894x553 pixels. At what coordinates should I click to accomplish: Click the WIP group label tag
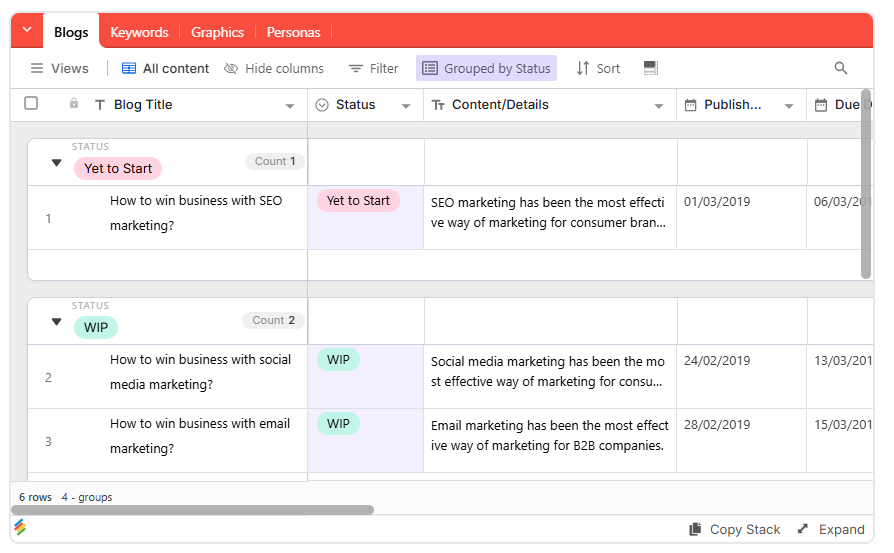point(96,328)
